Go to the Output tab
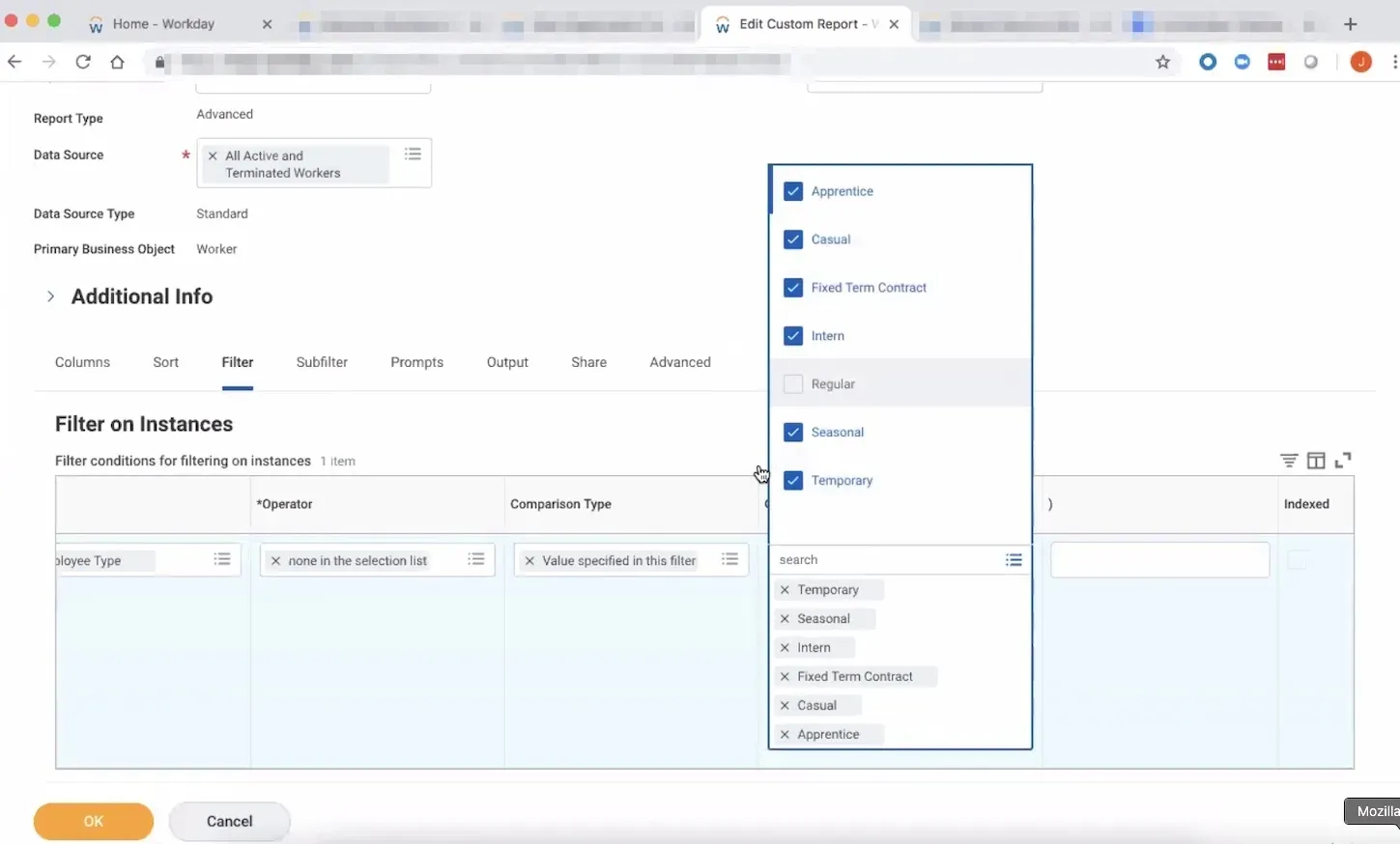1400x844 pixels. [507, 362]
